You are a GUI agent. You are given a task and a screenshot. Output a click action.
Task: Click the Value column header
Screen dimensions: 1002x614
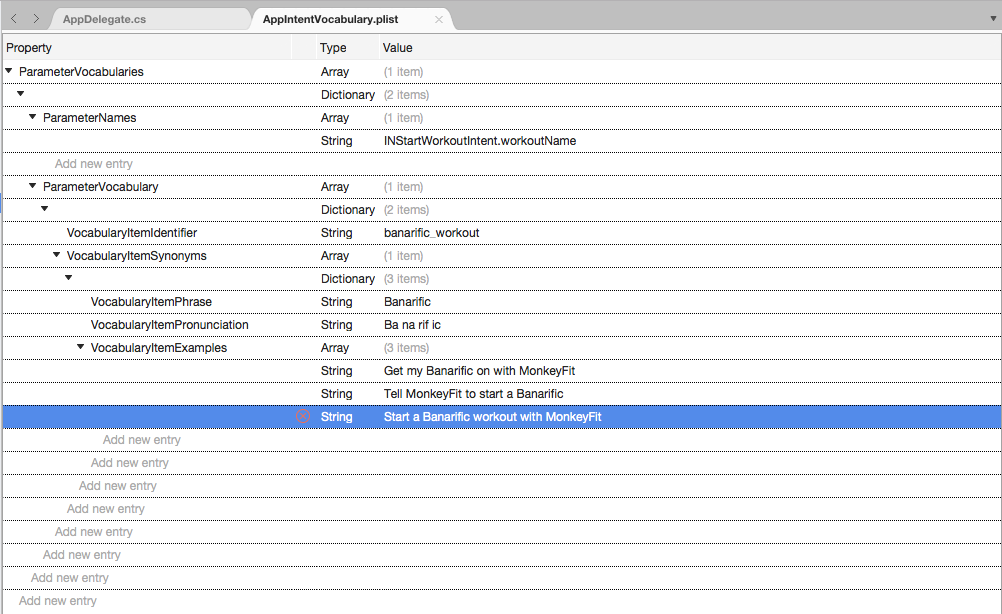[x=398, y=48]
